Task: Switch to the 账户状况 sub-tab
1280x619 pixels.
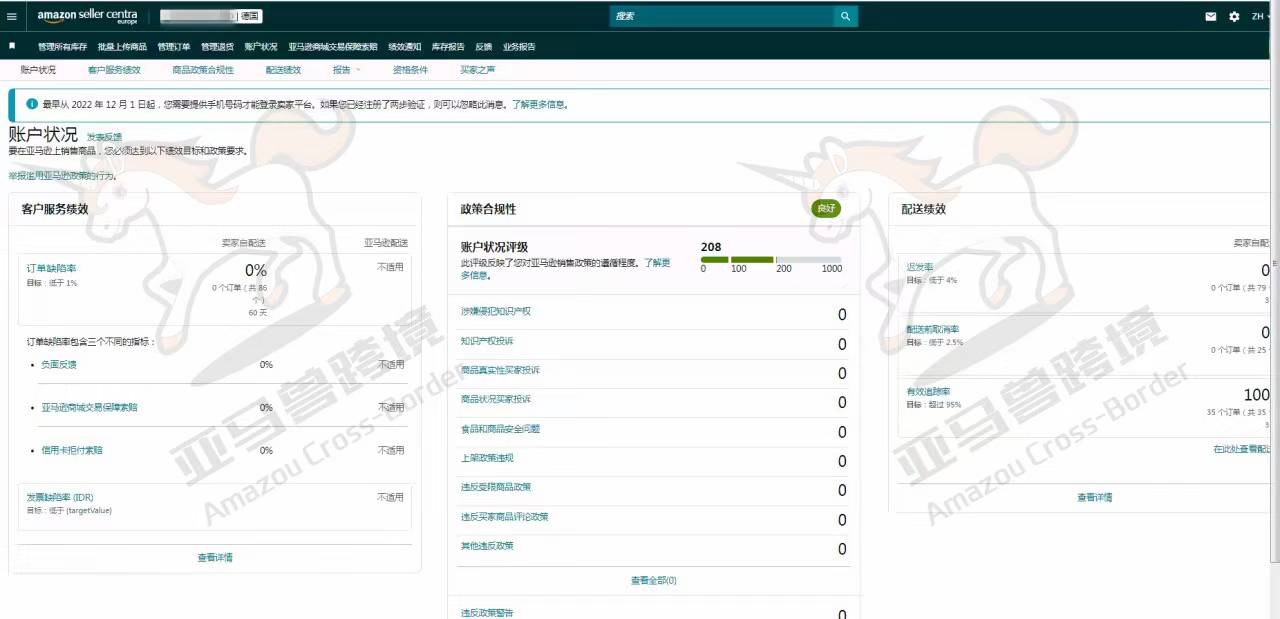Action: (38, 70)
